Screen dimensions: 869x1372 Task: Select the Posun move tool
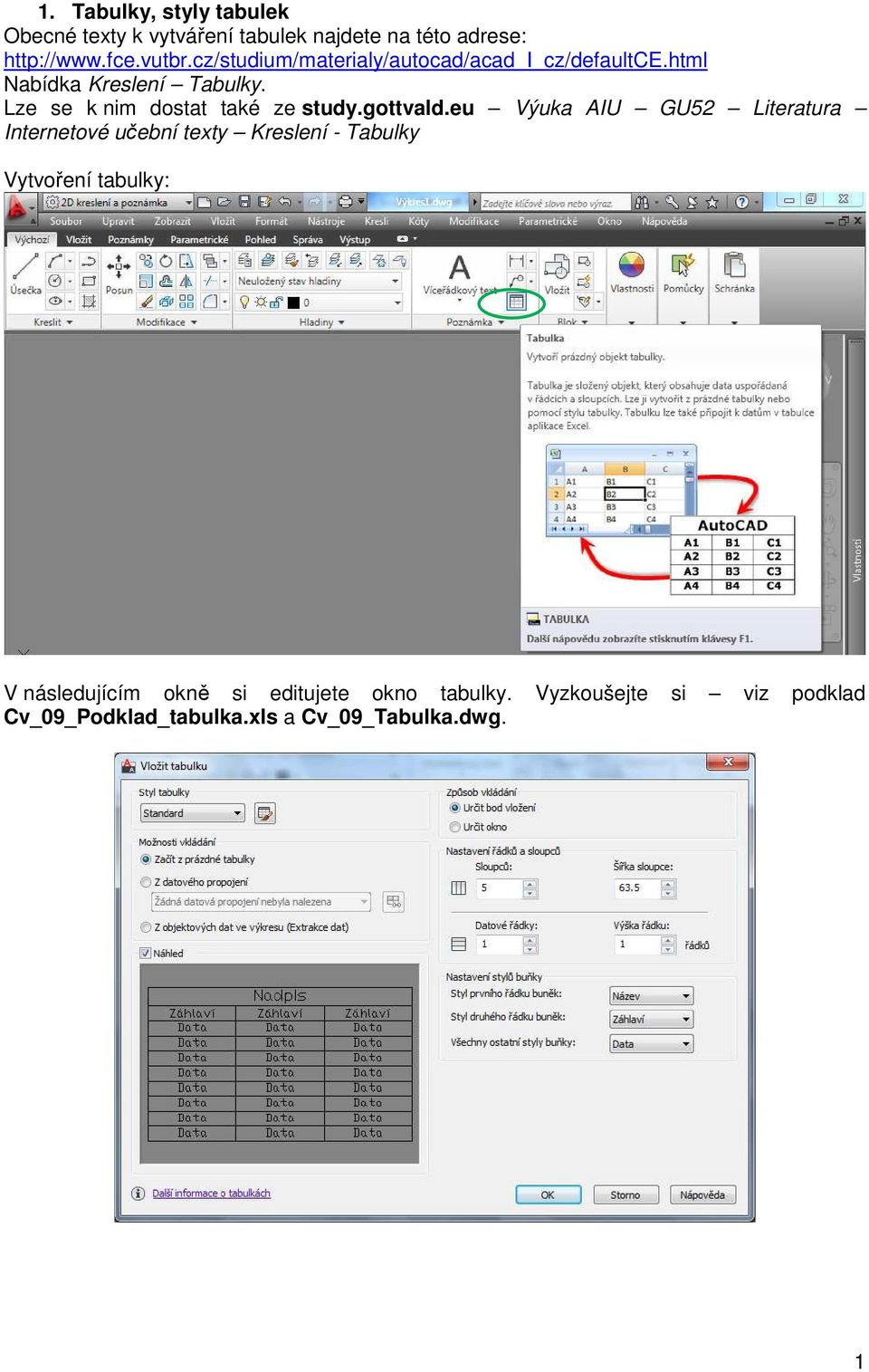(x=119, y=273)
